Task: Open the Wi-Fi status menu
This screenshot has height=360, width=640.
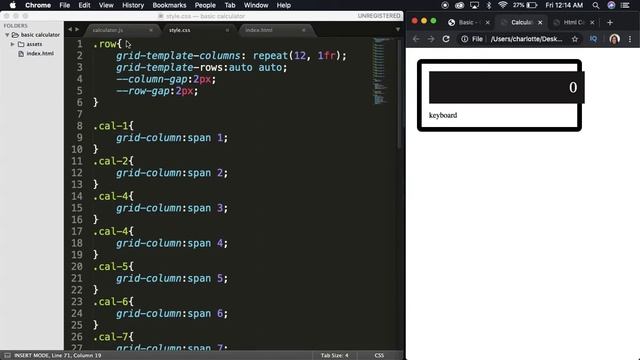Action: pyautogui.click(x=502, y=5)
